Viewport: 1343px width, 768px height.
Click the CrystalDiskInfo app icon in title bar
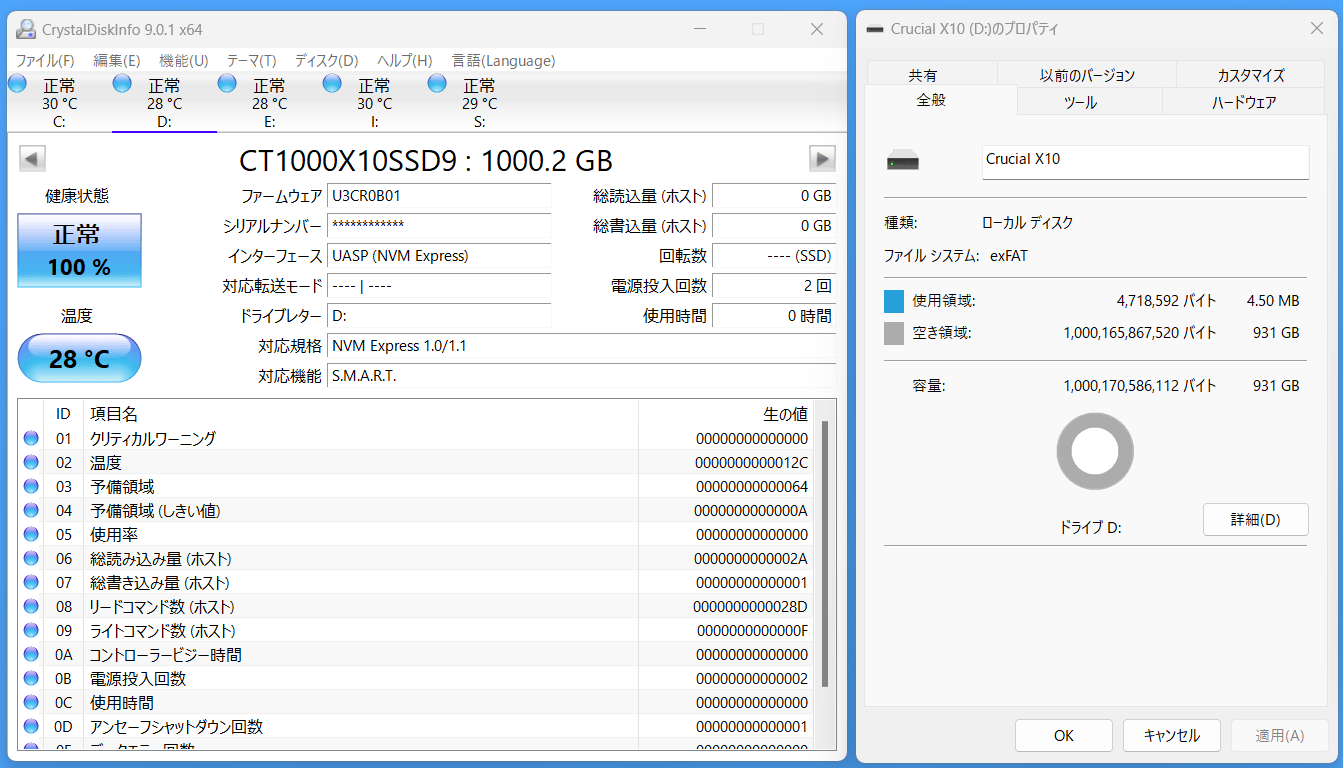coord(26,30)
